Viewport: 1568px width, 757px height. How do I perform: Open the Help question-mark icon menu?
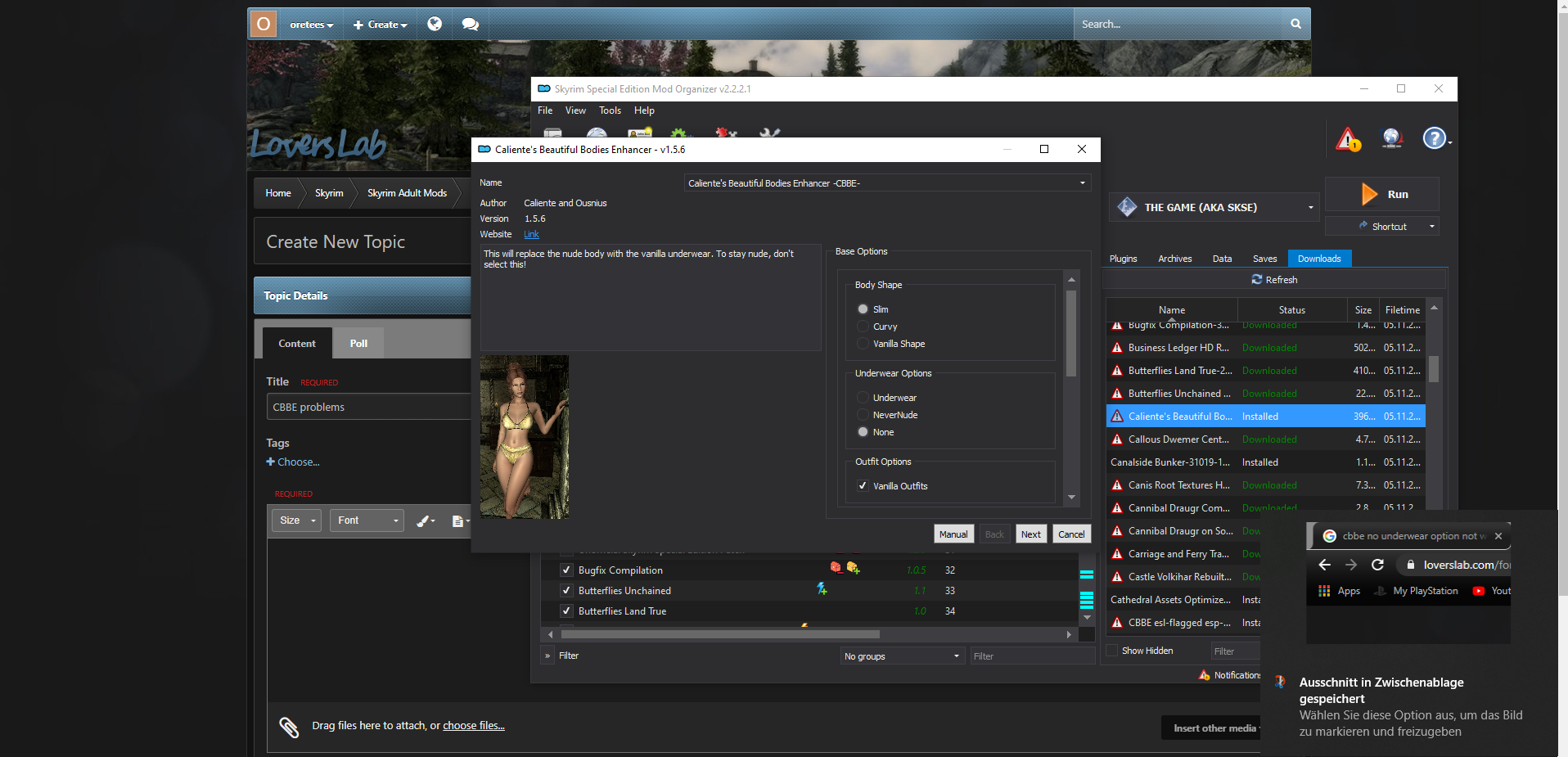click(1435, 138)
